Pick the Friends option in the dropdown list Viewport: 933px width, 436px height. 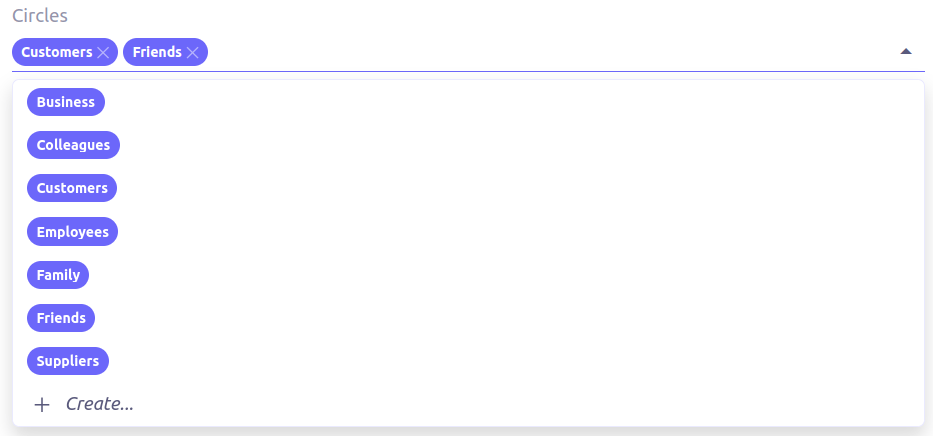click(x=61, y=318)
